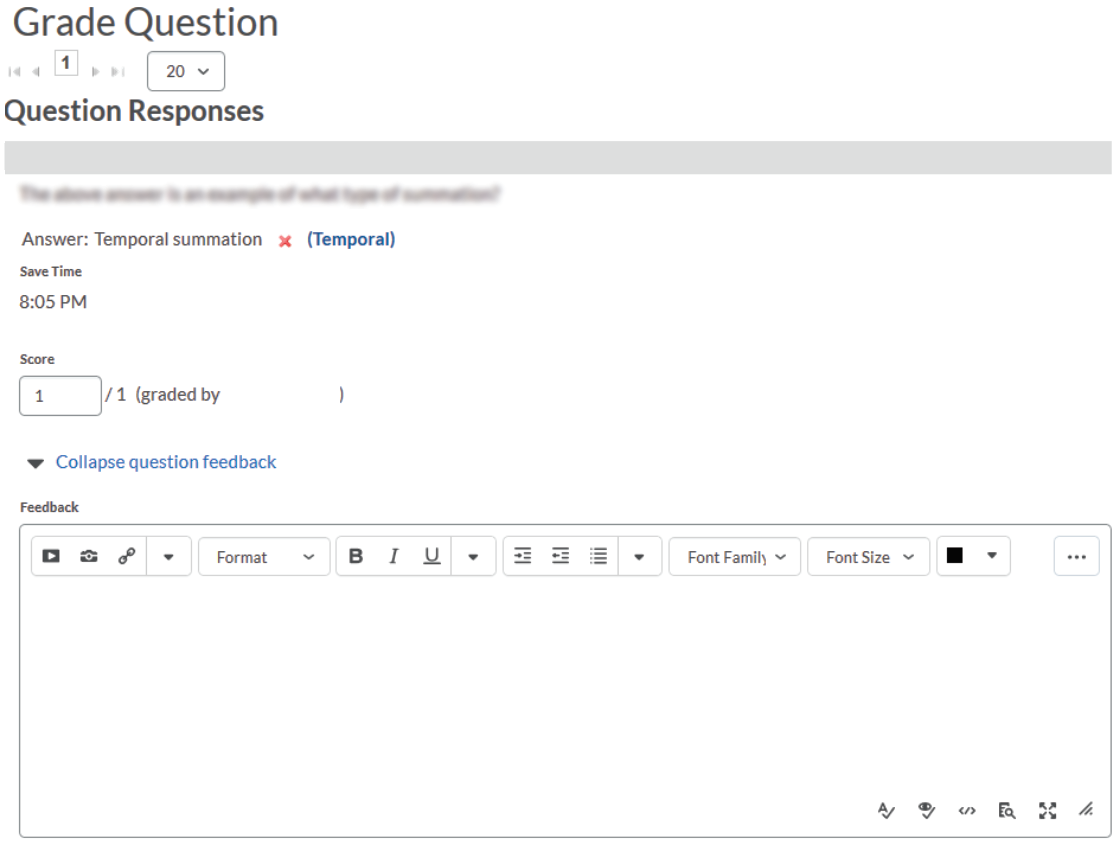This screenshot has height=845, width=1116.
Task: Click the preview icon
Action: 1006,810
